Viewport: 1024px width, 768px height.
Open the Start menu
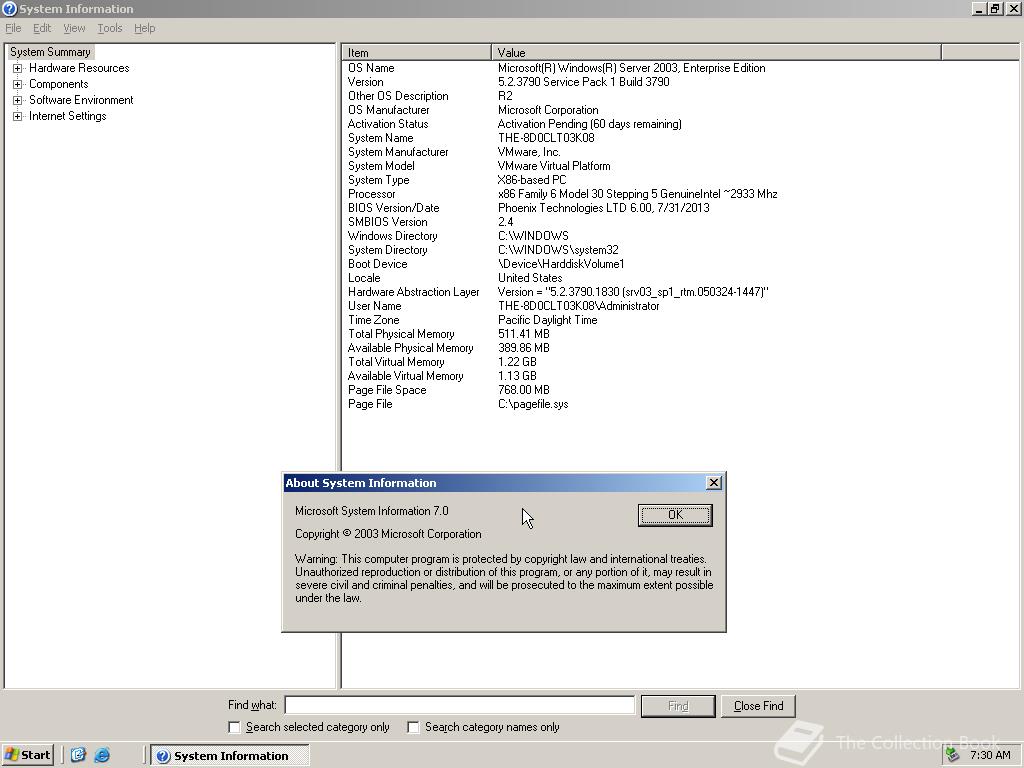[x=27, y=755]
